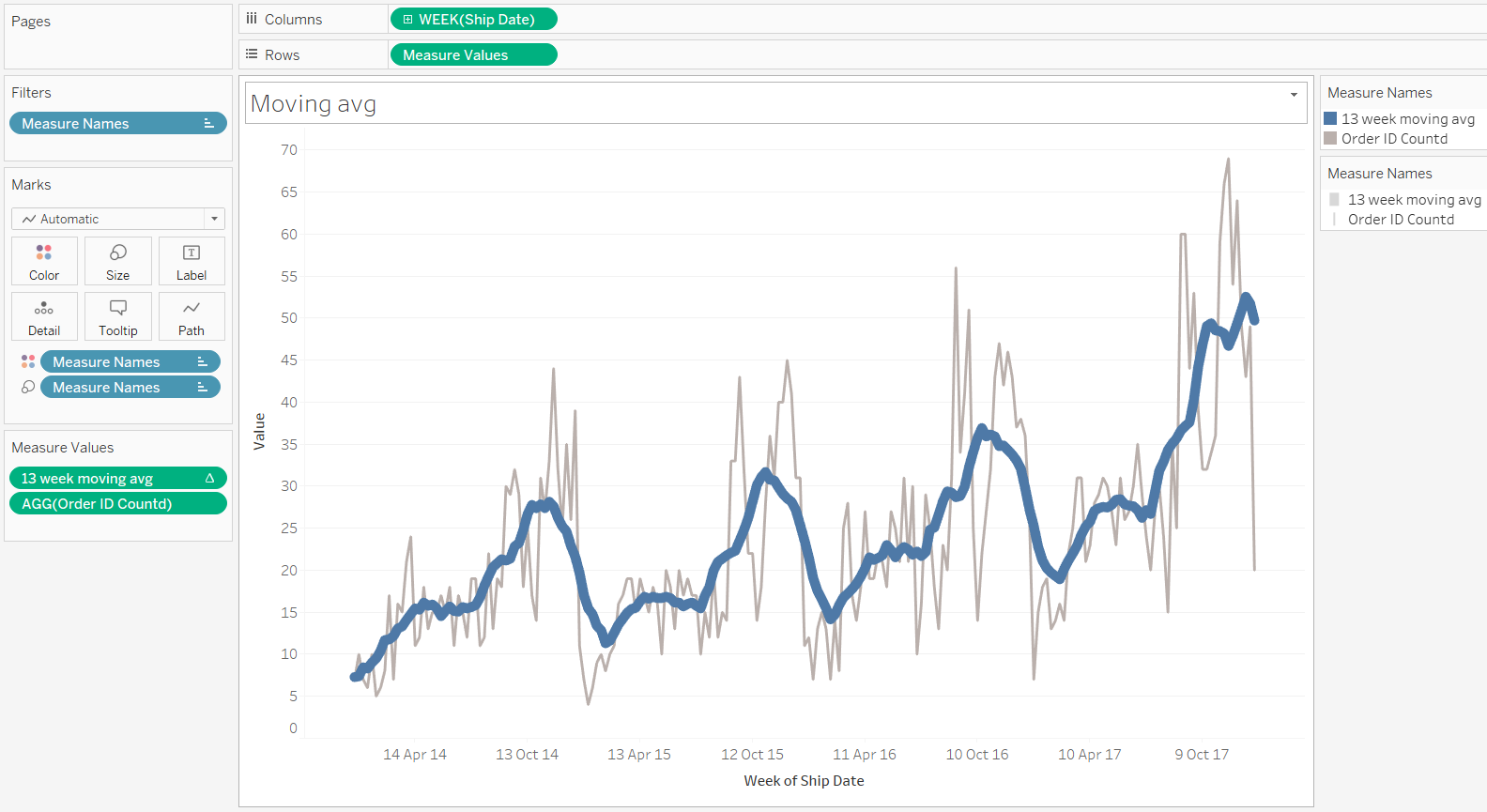Select the 13 week moving avg pill
Screen dimensions: 1487x812
(118, 479)
